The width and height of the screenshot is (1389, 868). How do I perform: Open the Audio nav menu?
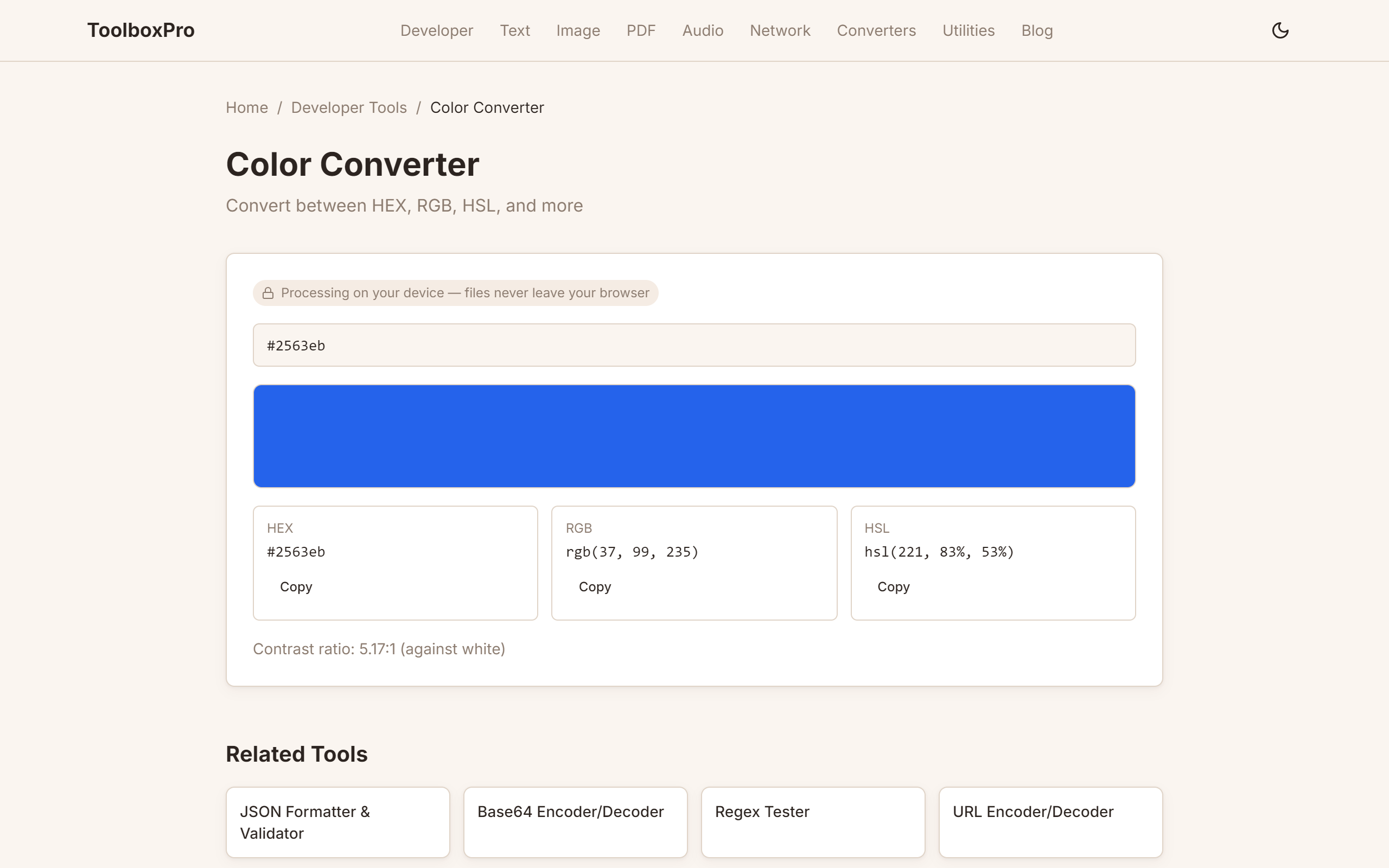click(x=703, y=30)
